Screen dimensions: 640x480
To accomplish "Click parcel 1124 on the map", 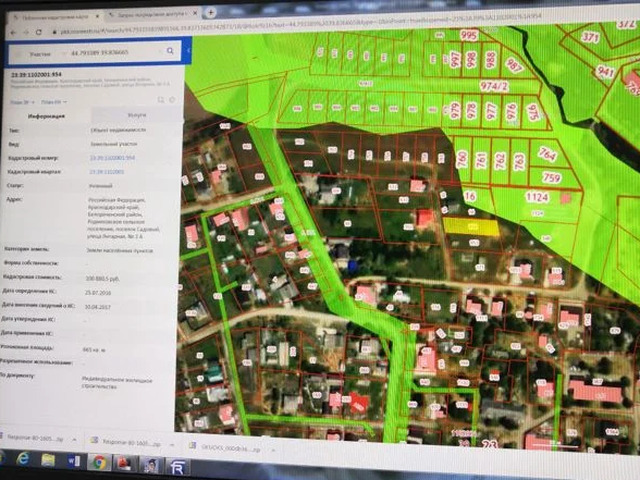I will click(537, 197).
